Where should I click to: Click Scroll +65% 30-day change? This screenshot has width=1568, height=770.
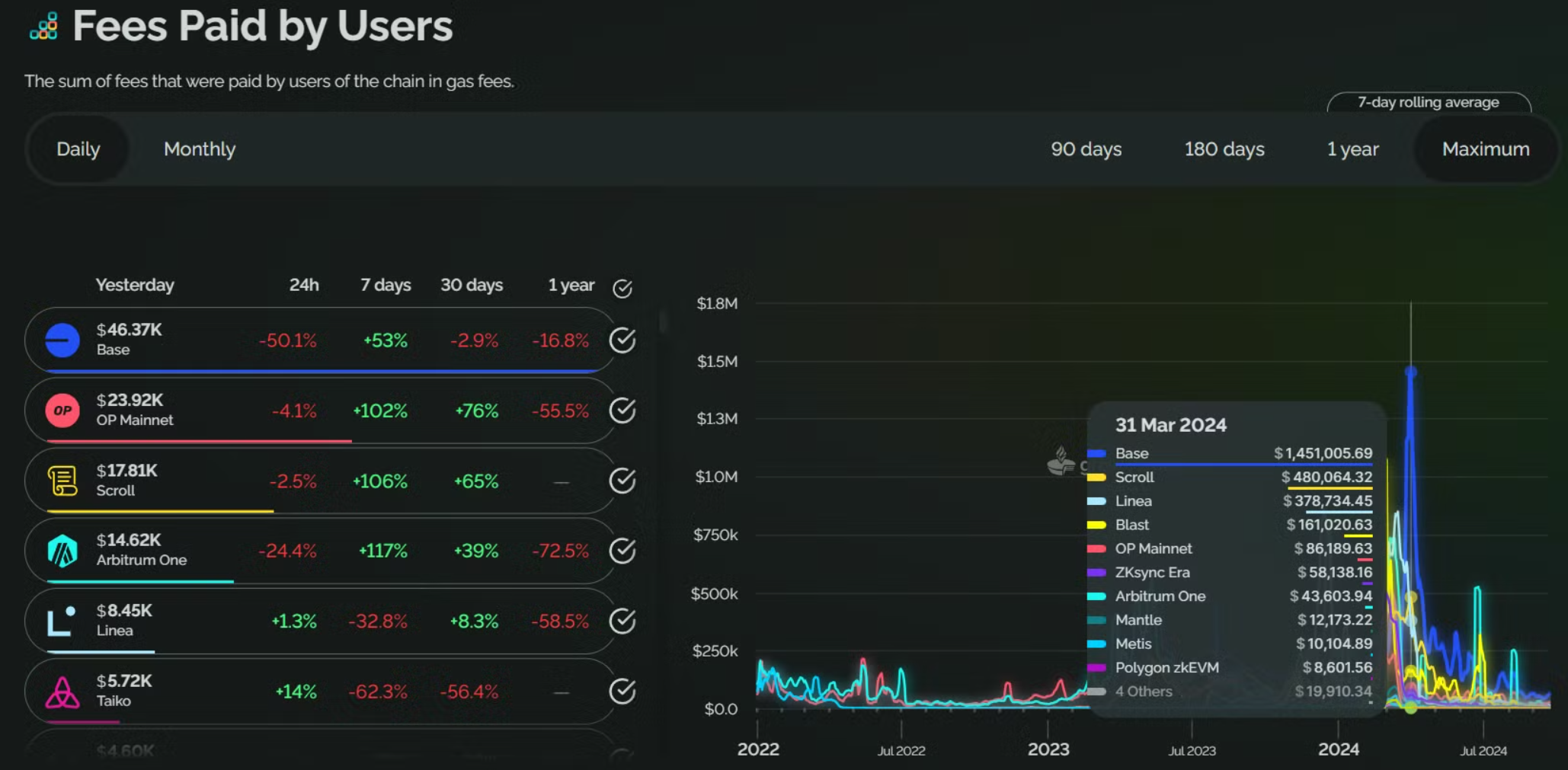(x=476, y=481)
